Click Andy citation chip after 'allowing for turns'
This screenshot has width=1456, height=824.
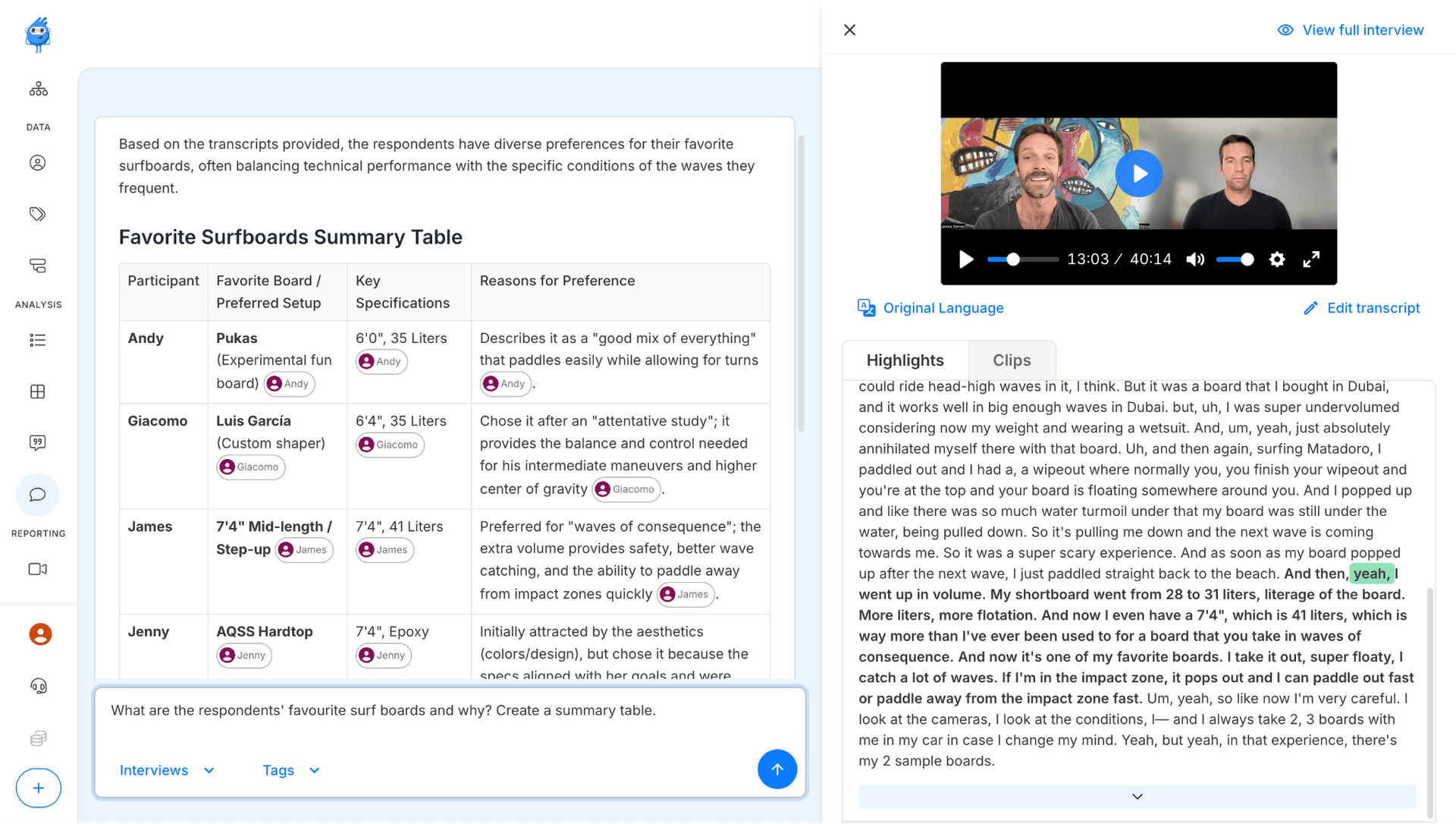click(x=506, y=384)
